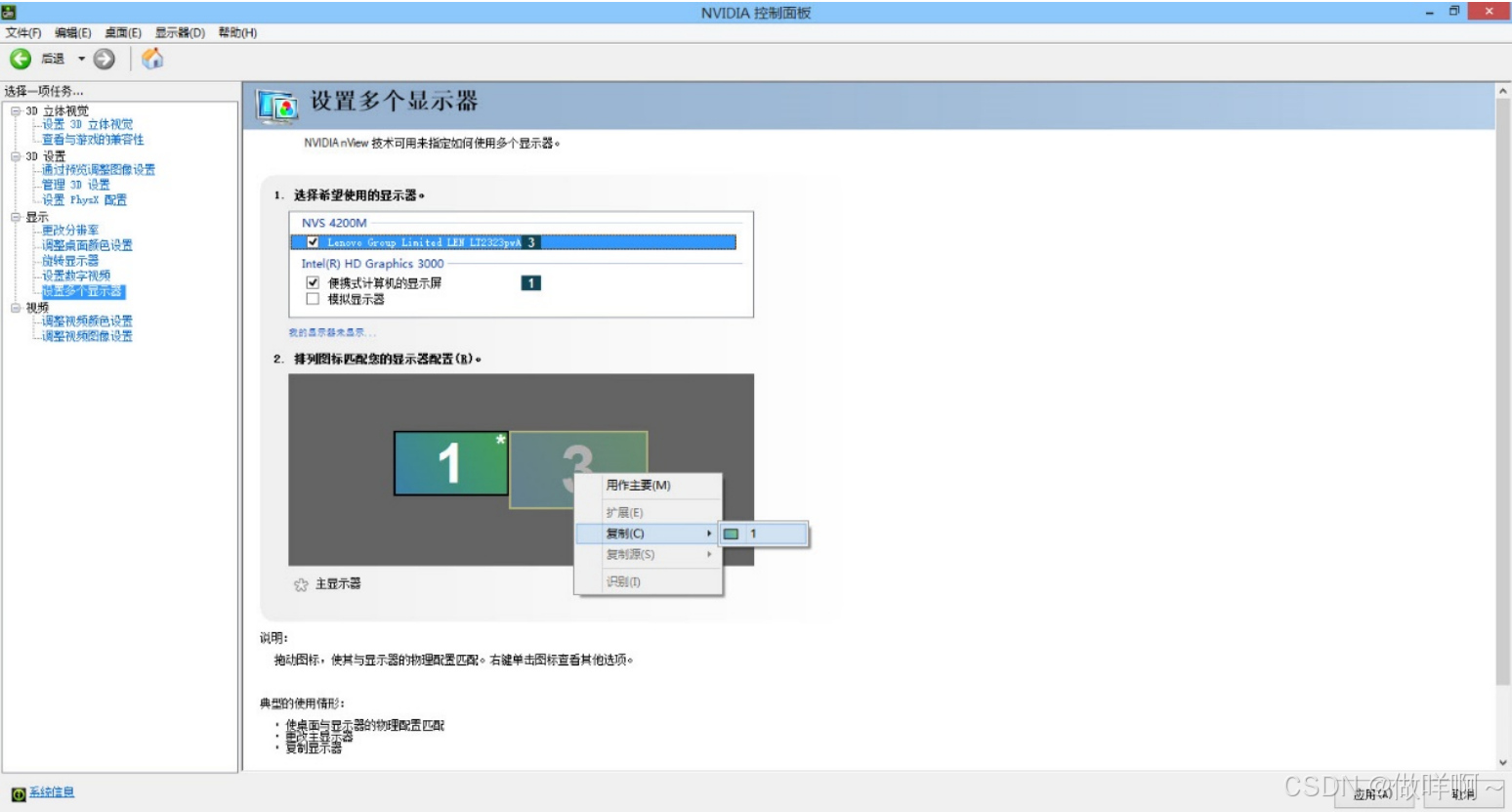Select 复制(C) in context menu
Screen dimensions: 1512x812
point(648,534)
